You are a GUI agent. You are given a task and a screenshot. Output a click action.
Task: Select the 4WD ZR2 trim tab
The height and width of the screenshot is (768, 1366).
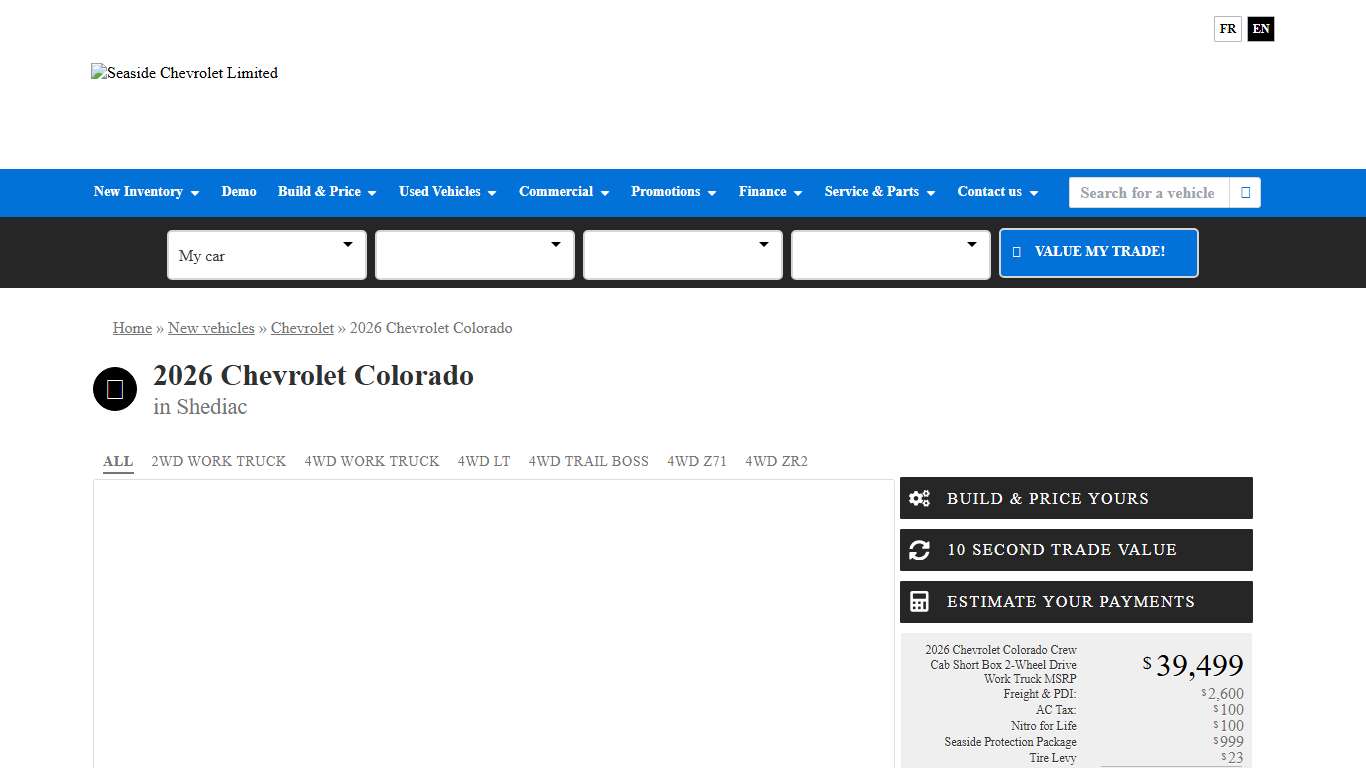(x=776, y=461)
